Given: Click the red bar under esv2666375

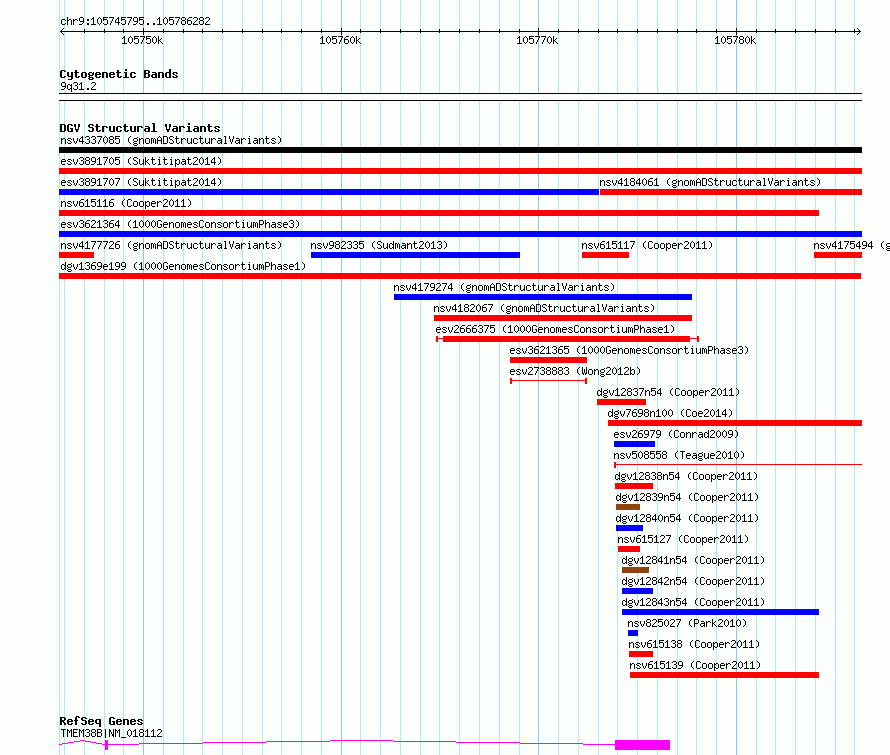Looking at the screenshot, I should 566,339.
